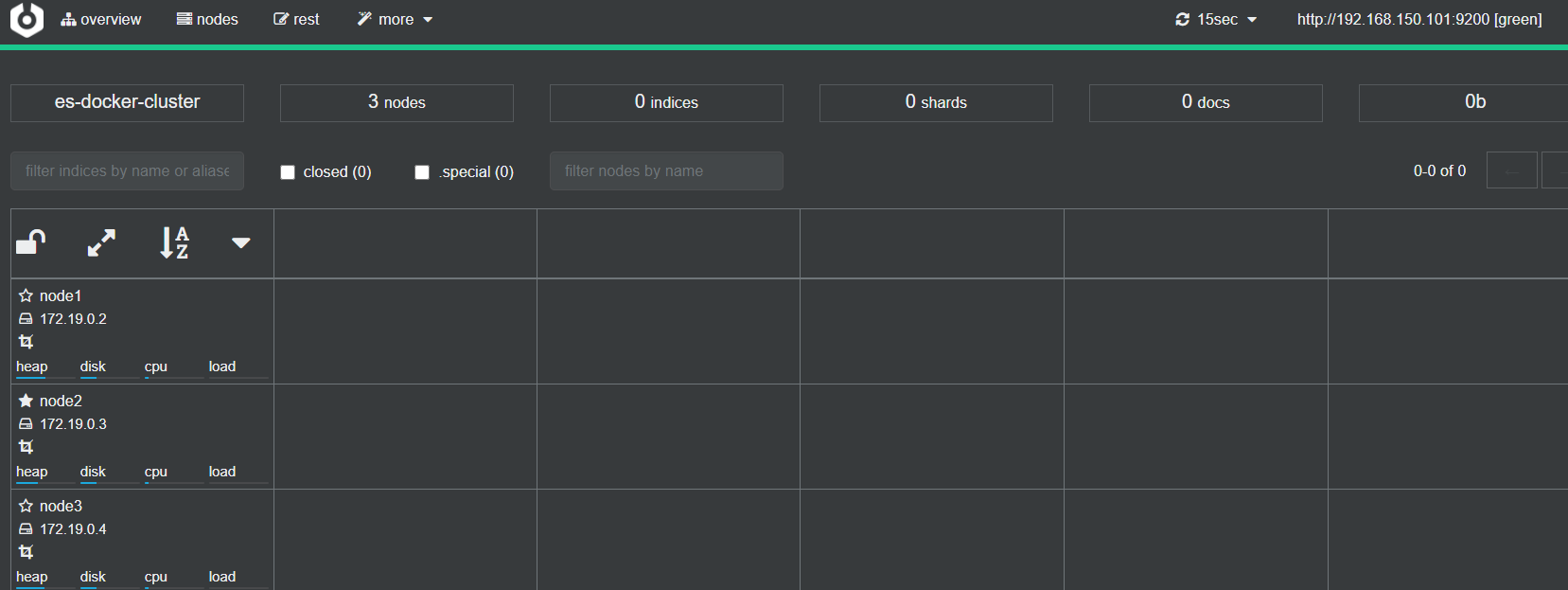Click the disk icon next to 172.19.0.2
Screen dimensions: 1568x590
click(26, 319)
